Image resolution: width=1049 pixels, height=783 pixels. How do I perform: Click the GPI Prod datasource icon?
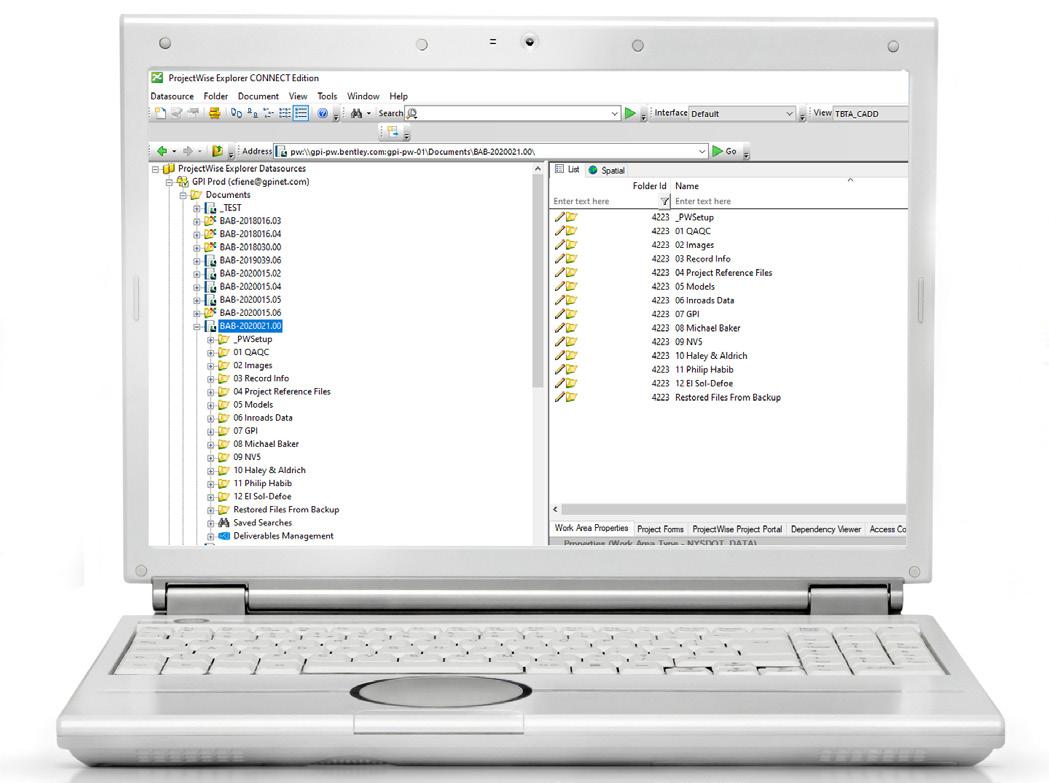182,181
